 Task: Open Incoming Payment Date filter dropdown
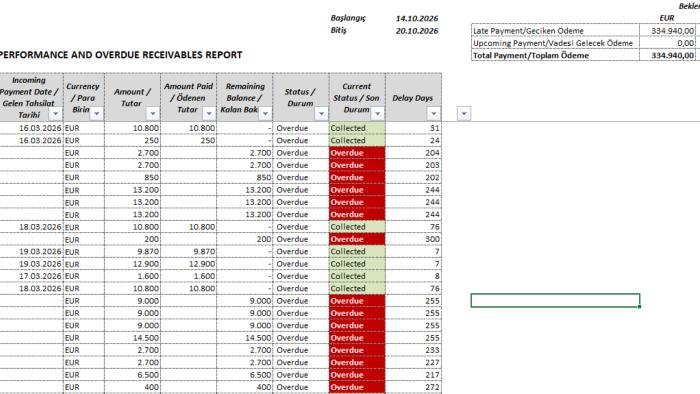(55, 114)
